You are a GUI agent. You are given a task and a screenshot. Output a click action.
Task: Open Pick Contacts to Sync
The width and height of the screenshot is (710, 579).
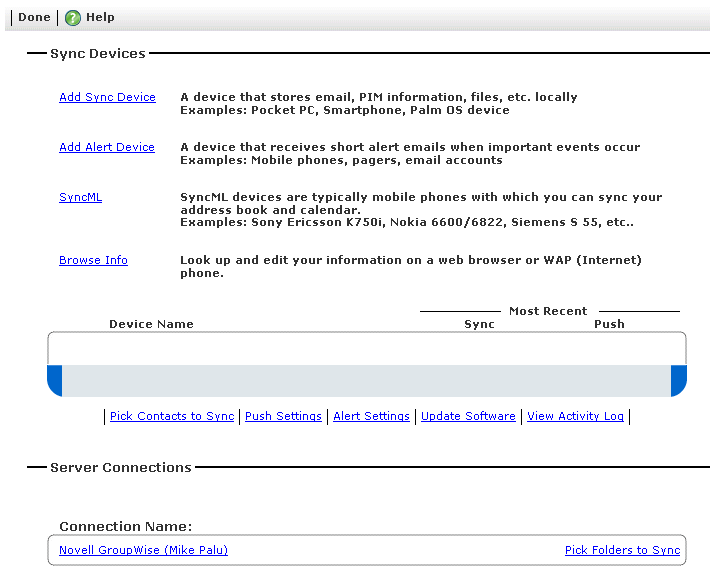coord(172,416)
